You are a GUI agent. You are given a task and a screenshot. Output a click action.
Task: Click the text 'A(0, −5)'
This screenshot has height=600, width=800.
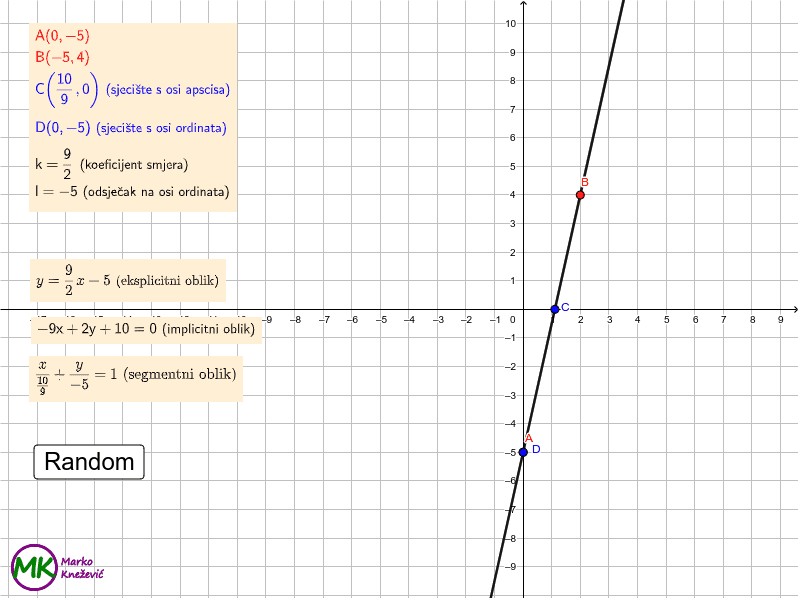[62, 36]
